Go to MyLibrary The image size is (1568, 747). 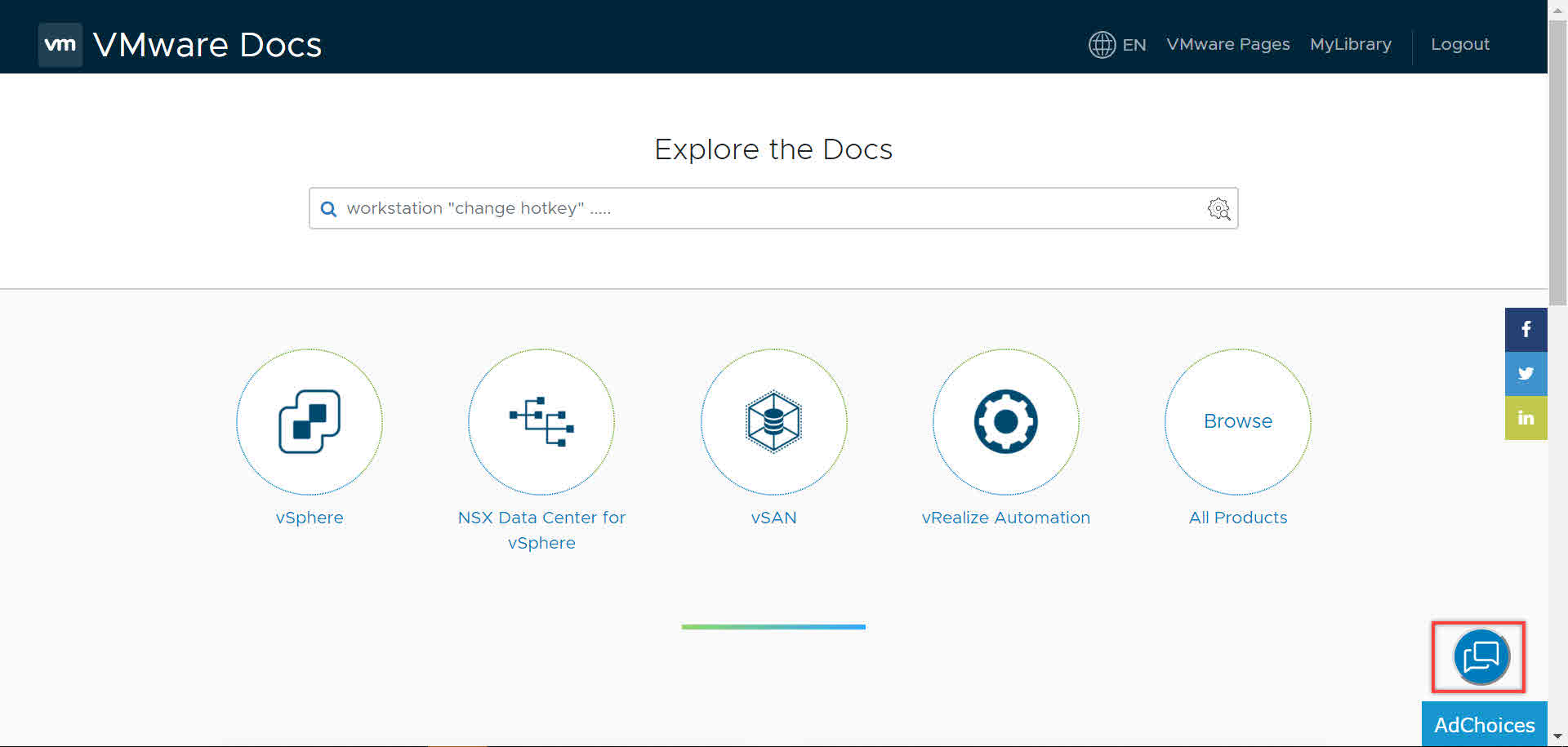[x=1350, y=45]
